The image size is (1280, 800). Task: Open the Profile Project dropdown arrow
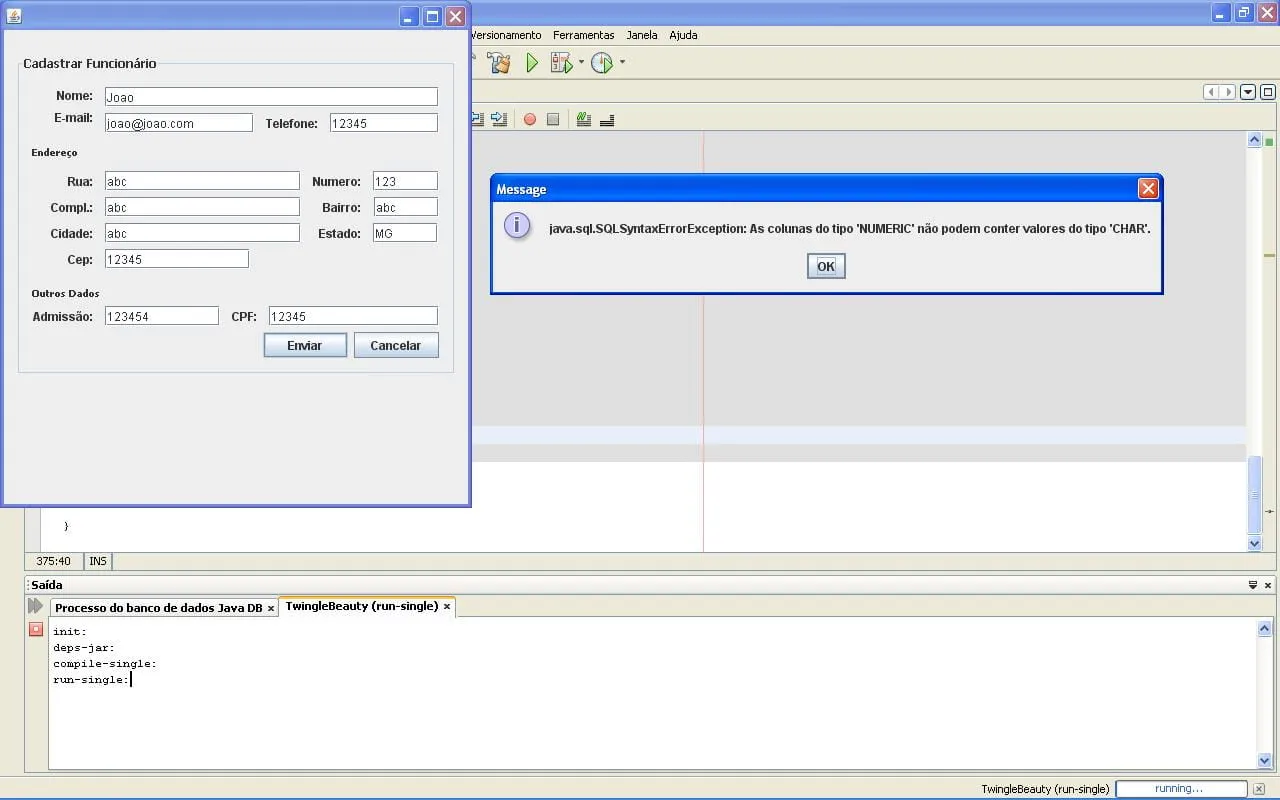pos(622,63)
